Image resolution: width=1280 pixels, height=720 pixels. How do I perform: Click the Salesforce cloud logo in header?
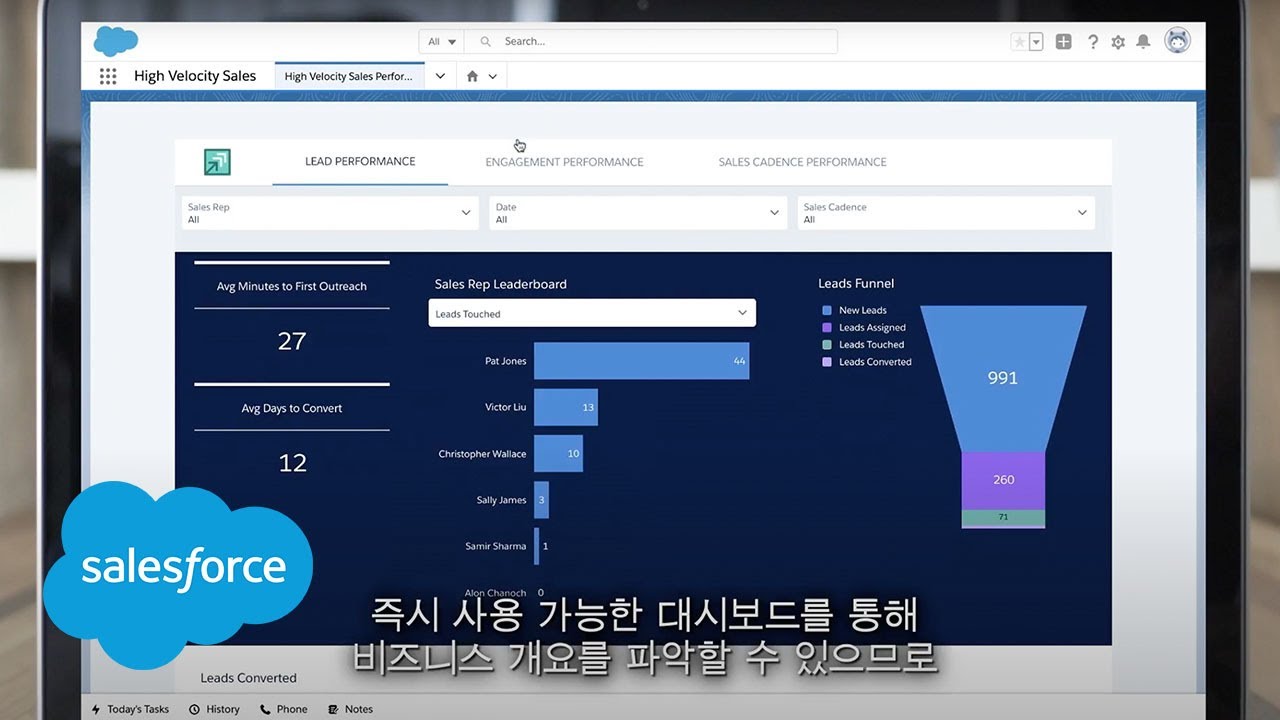116,41
